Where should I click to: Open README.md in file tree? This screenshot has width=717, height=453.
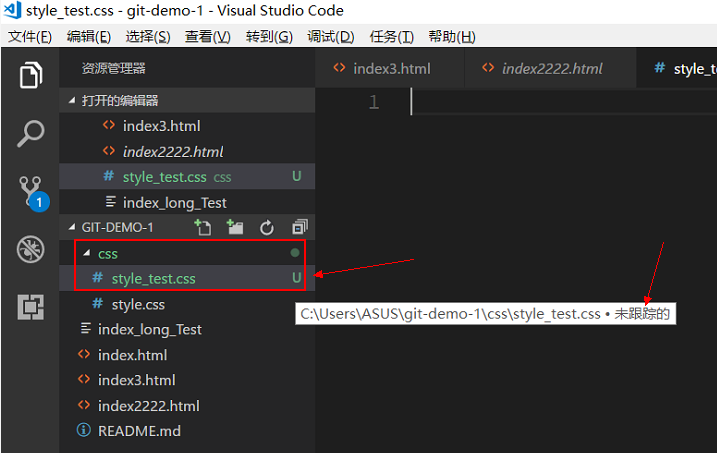coord(187,431)
